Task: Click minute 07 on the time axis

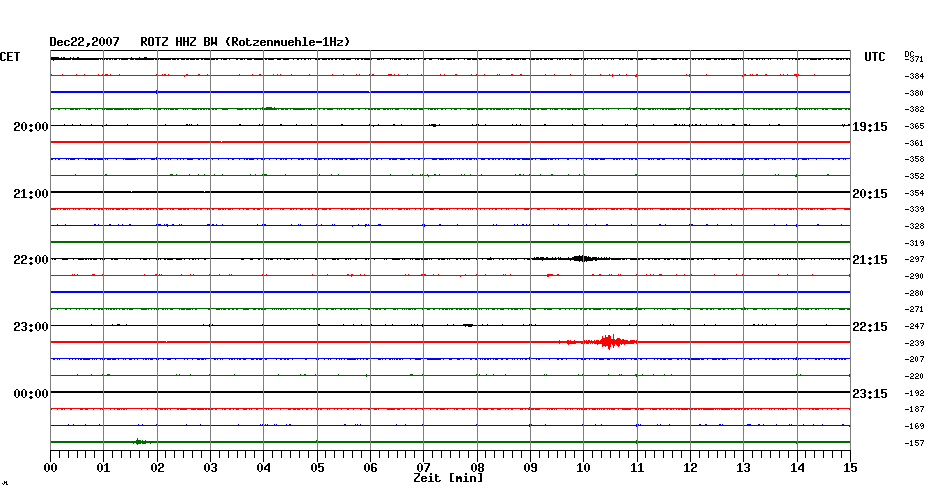Action: pos(423,467)
